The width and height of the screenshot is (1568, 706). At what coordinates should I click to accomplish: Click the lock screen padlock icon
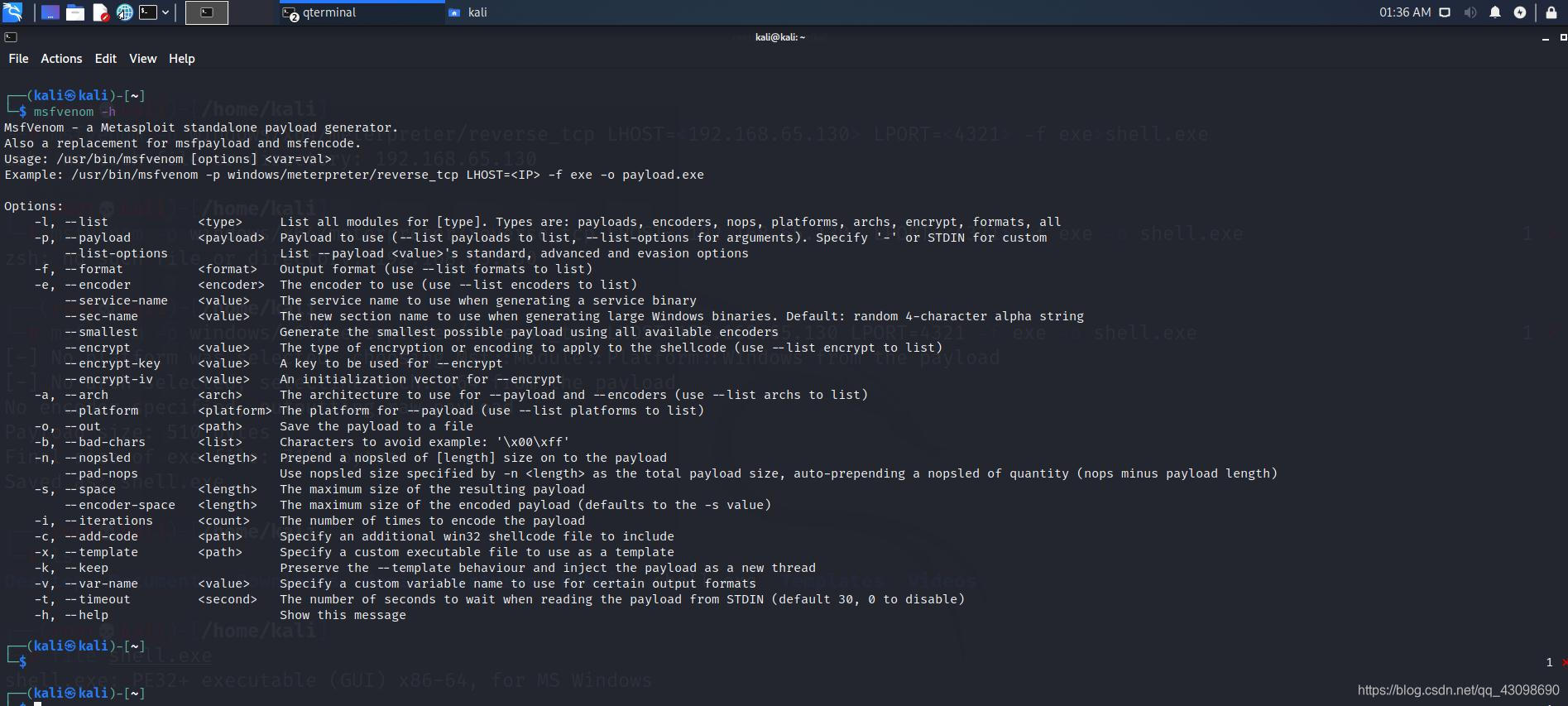tap(1551, 12)
